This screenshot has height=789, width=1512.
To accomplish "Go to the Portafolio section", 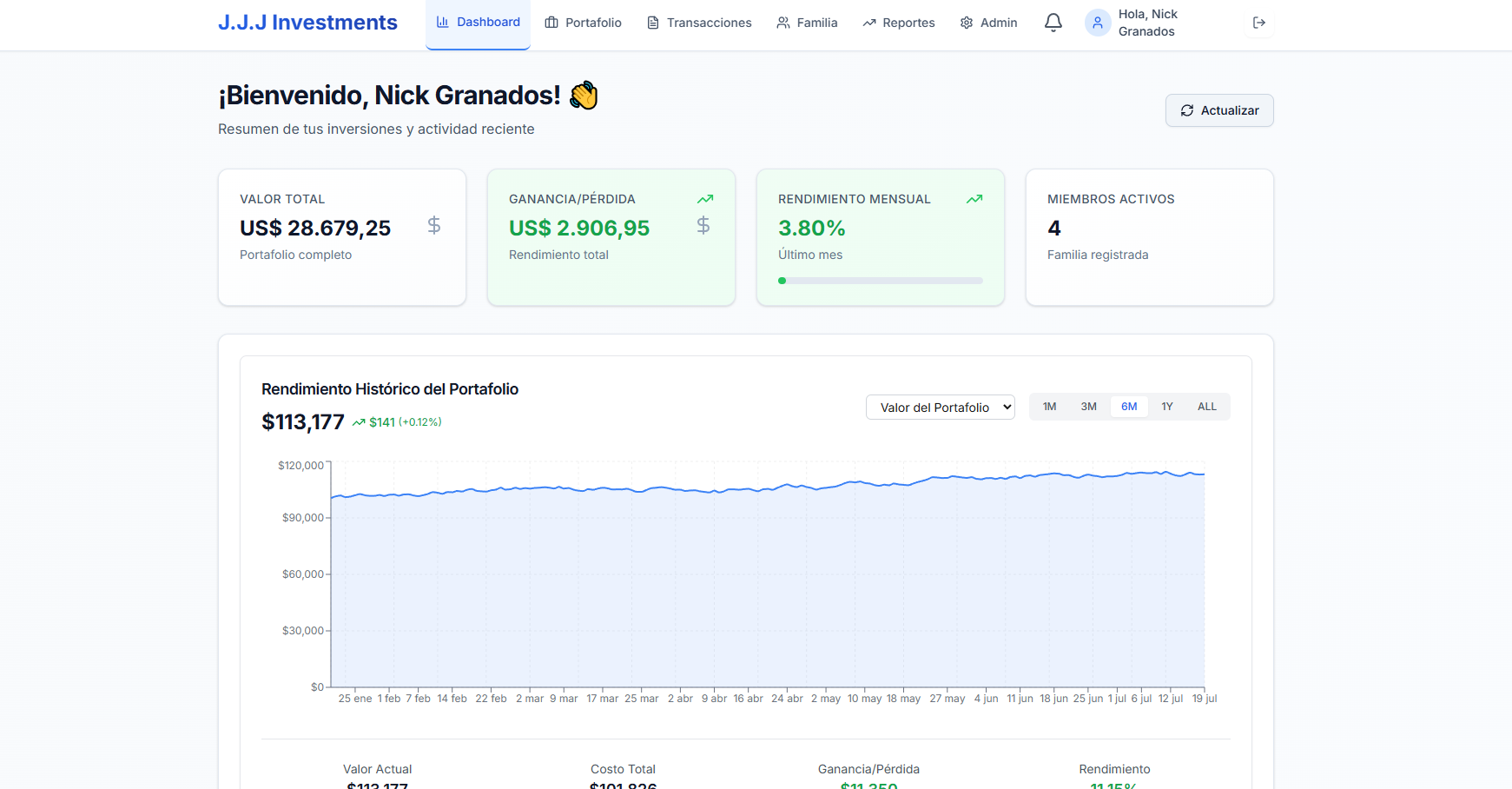I will tap(583, 23).
